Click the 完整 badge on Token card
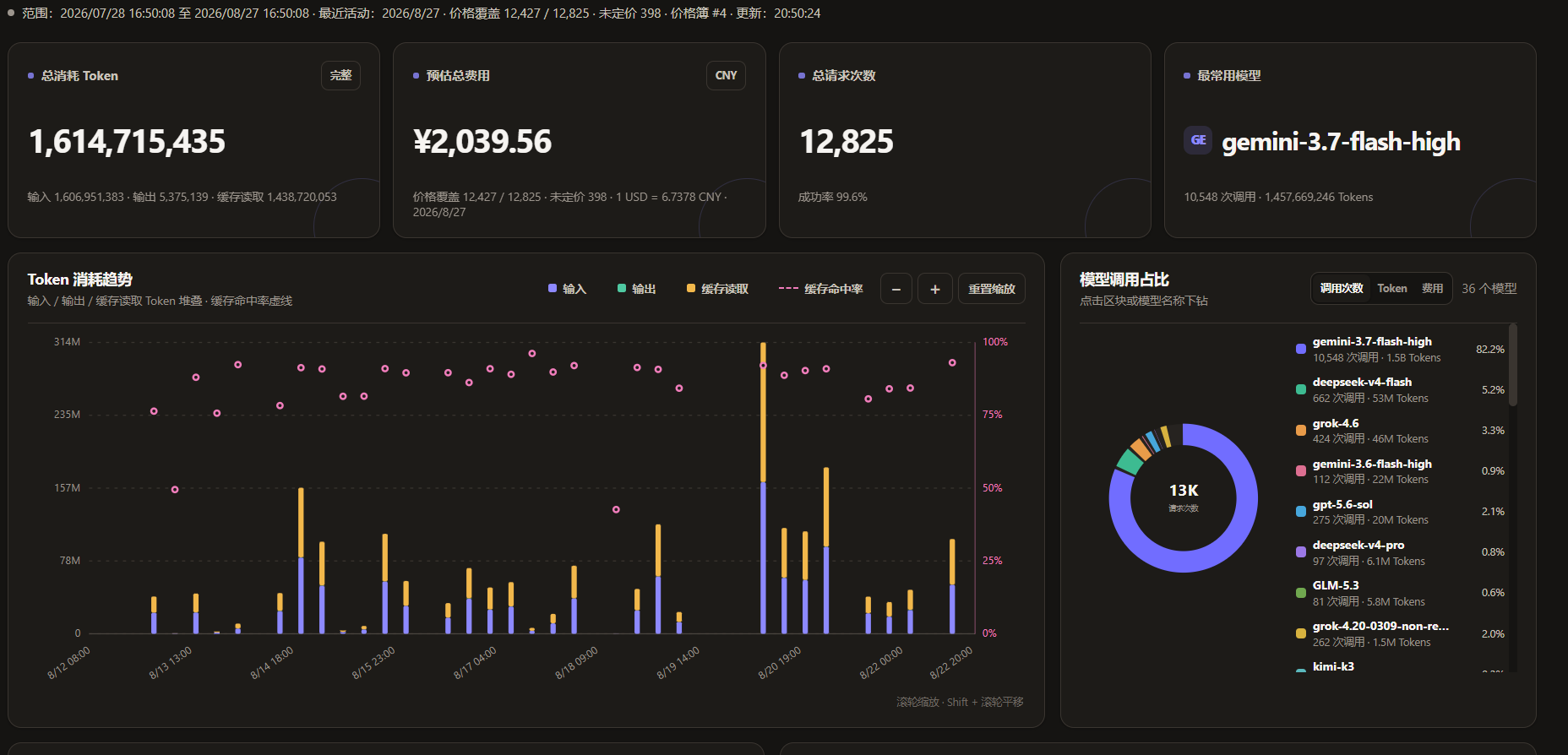This screenshot has width=1568, height=755. click(x=340, y=75)
